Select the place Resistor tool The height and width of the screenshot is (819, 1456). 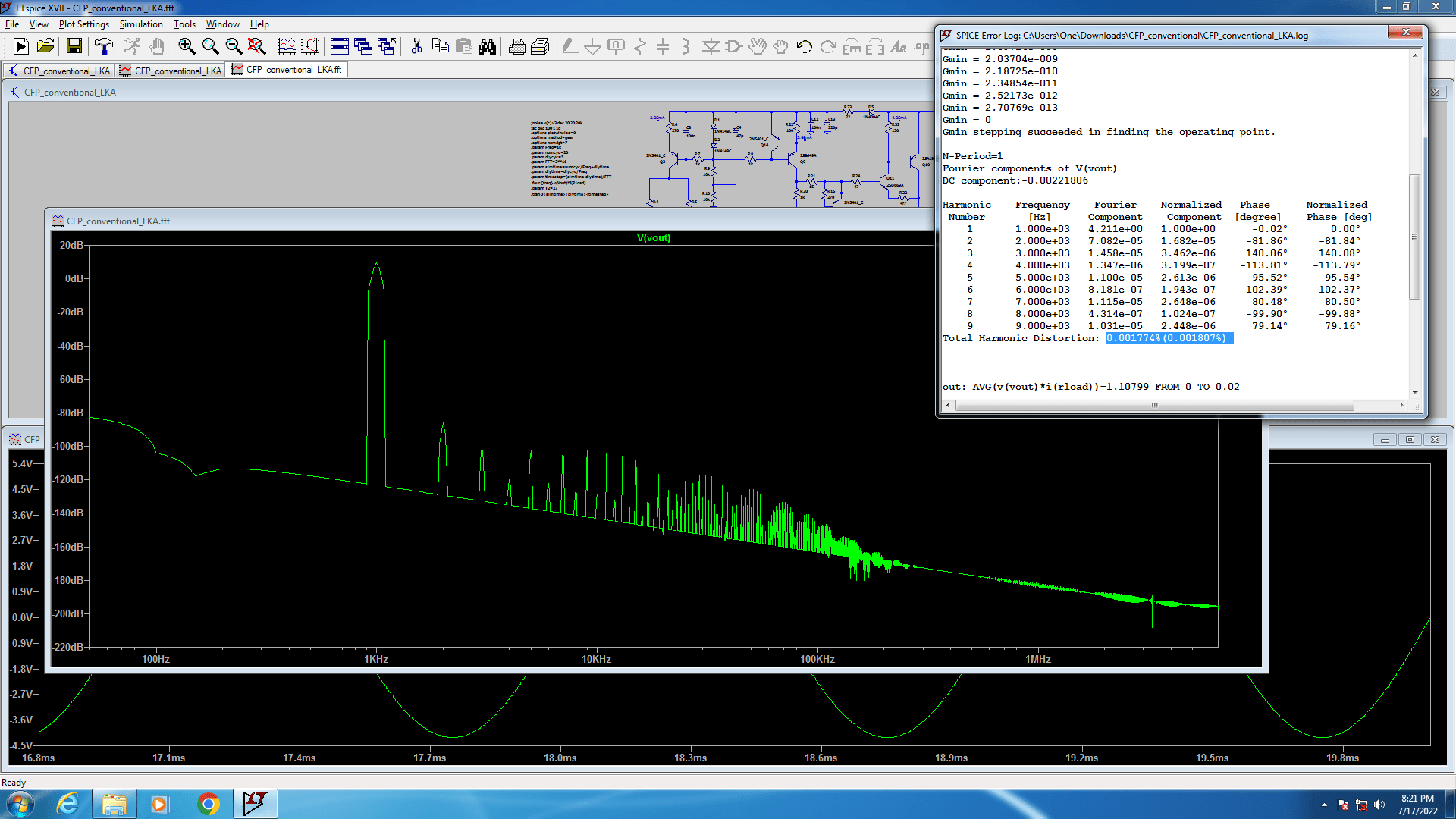pos(639,47)
